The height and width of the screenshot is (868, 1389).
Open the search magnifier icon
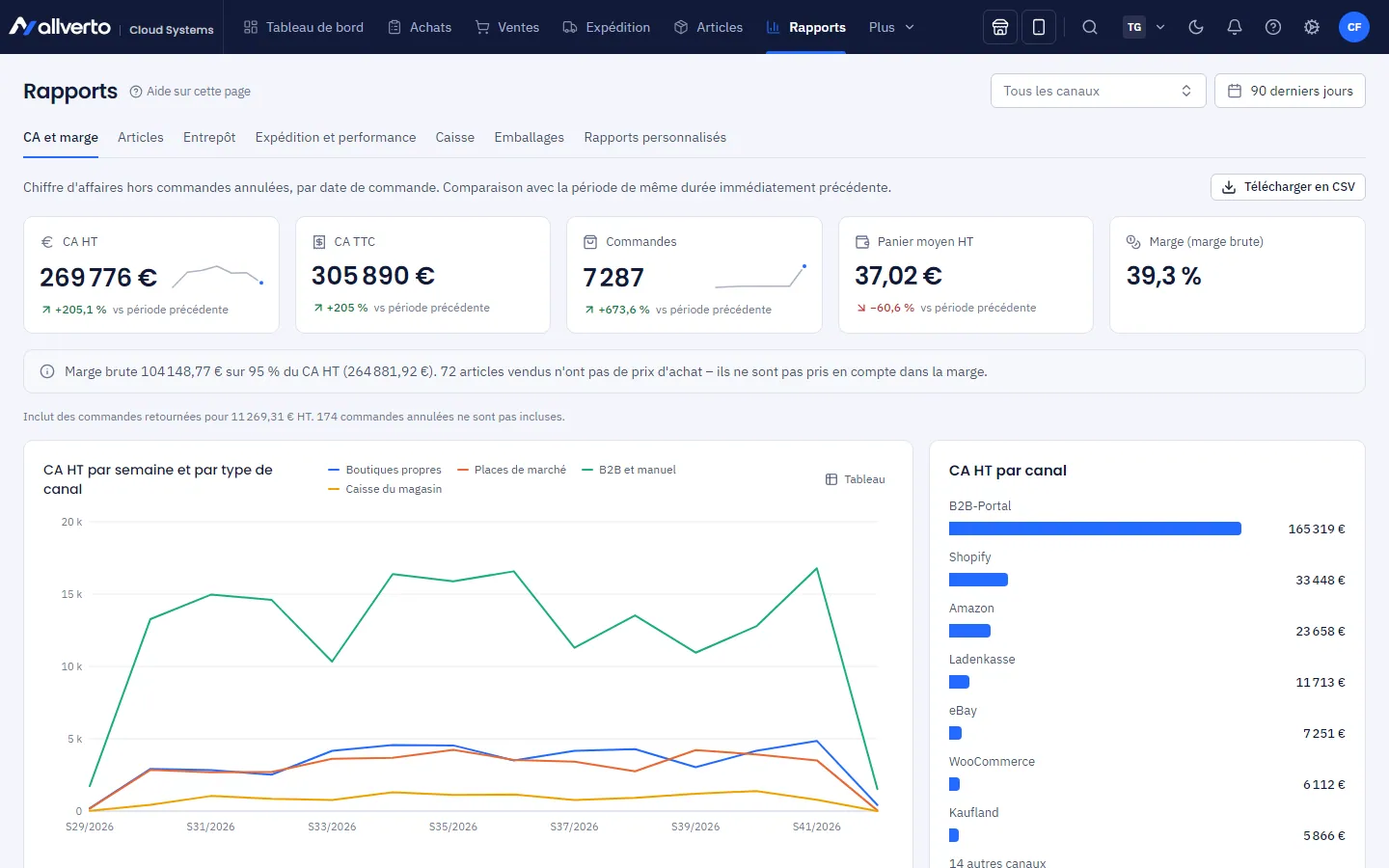click(x=1090, y=27)
